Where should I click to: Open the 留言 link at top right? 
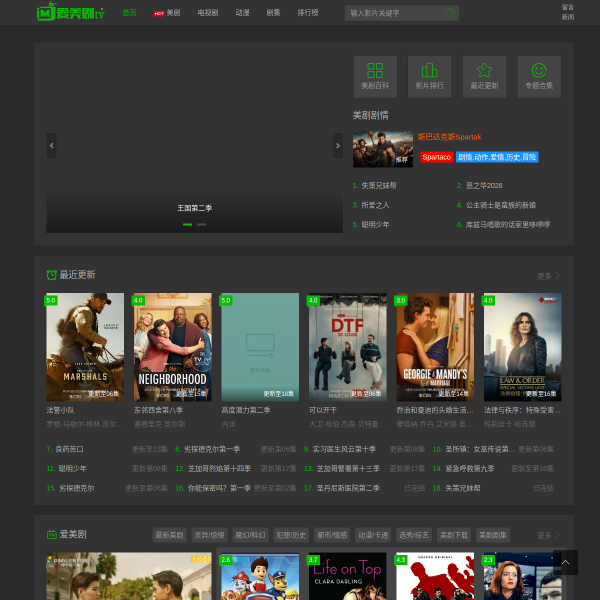pos(567,7)
